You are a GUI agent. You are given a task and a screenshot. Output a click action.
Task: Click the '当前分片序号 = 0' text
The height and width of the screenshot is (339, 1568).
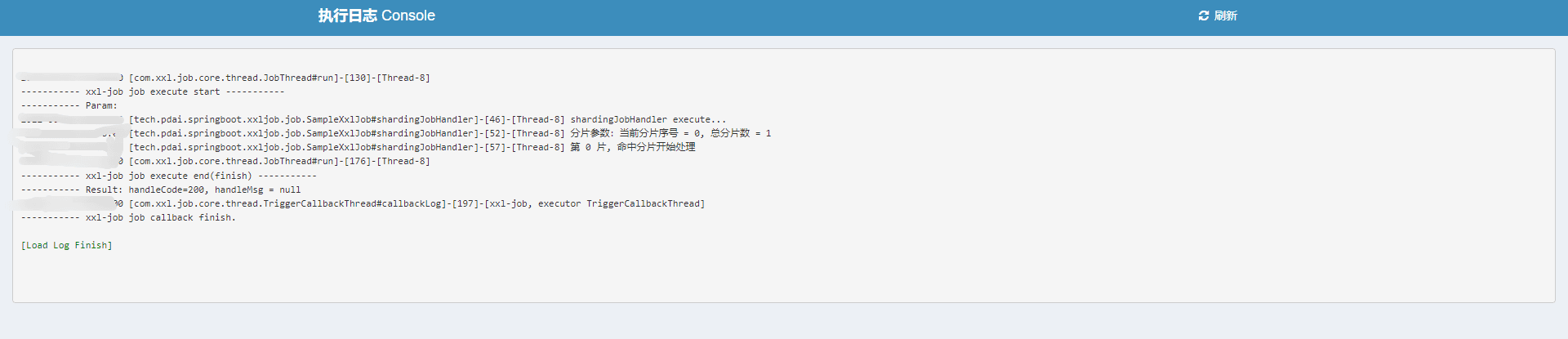coord(660,134)
